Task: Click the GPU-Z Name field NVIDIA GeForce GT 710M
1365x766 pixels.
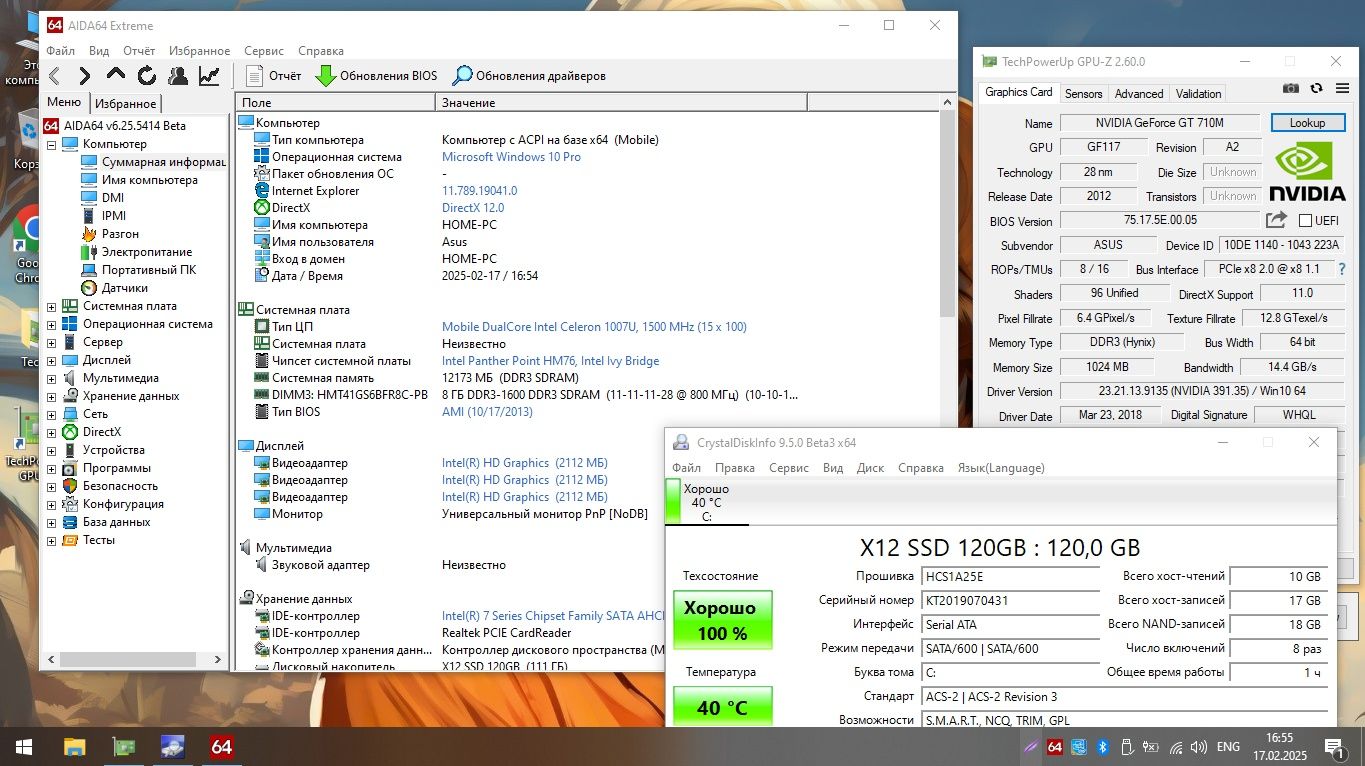Action: (x=1160, y=123)
